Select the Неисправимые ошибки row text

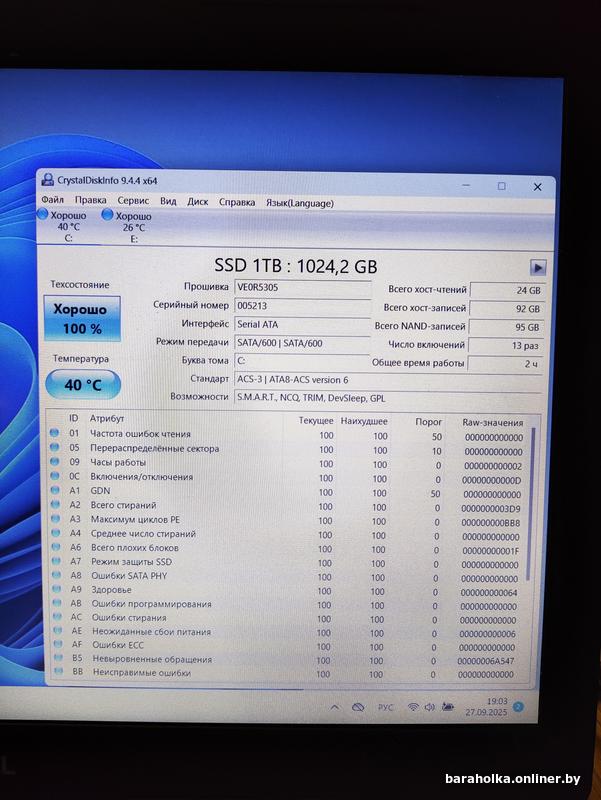click(x=142, y=673)
